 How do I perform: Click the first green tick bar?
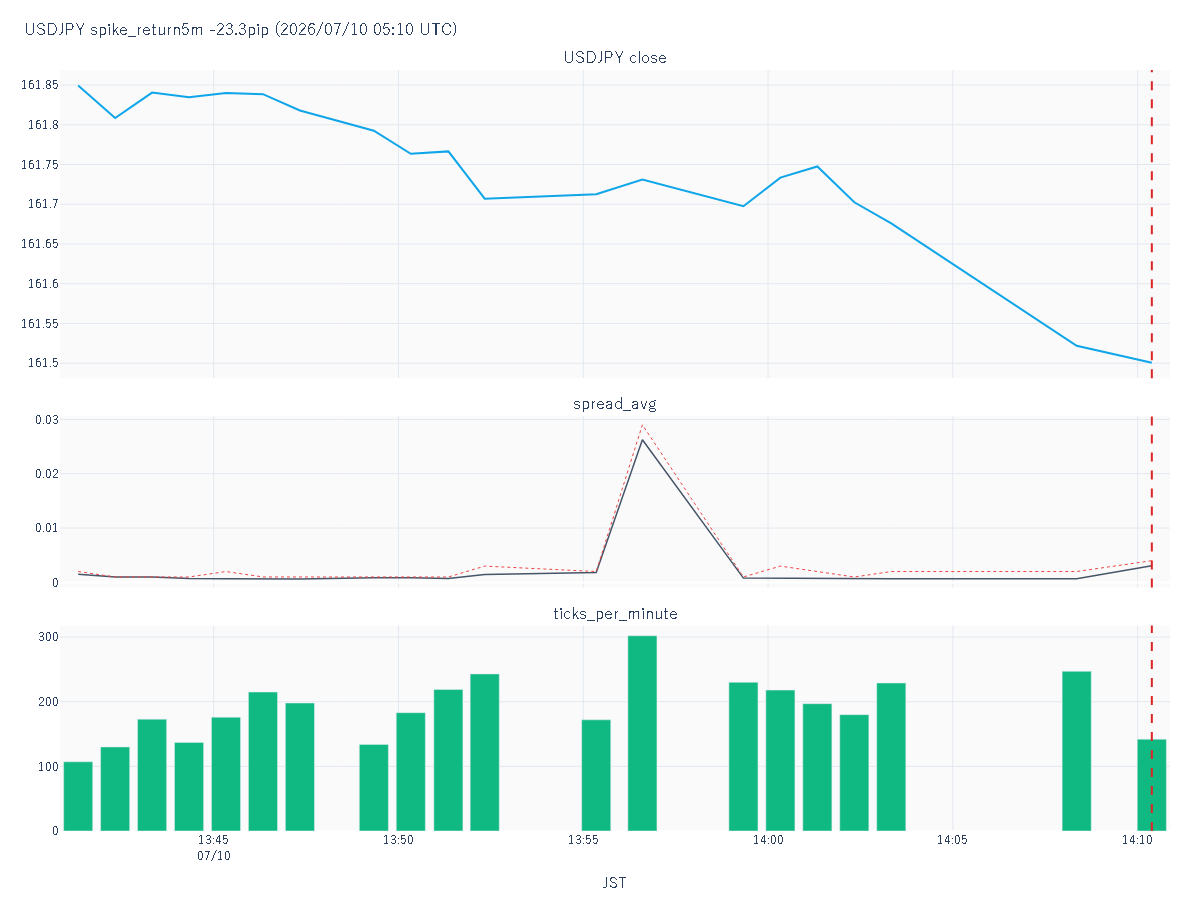coord(78,796)
